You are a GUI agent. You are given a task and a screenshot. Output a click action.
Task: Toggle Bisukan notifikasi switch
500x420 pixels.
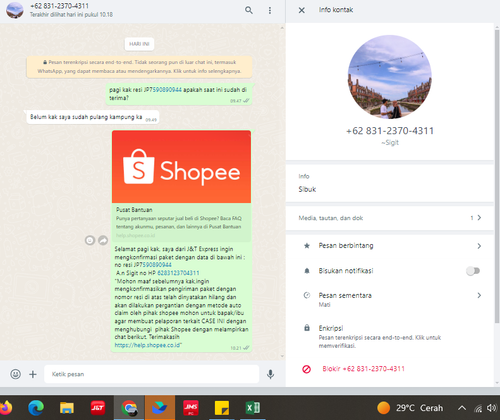473,271
